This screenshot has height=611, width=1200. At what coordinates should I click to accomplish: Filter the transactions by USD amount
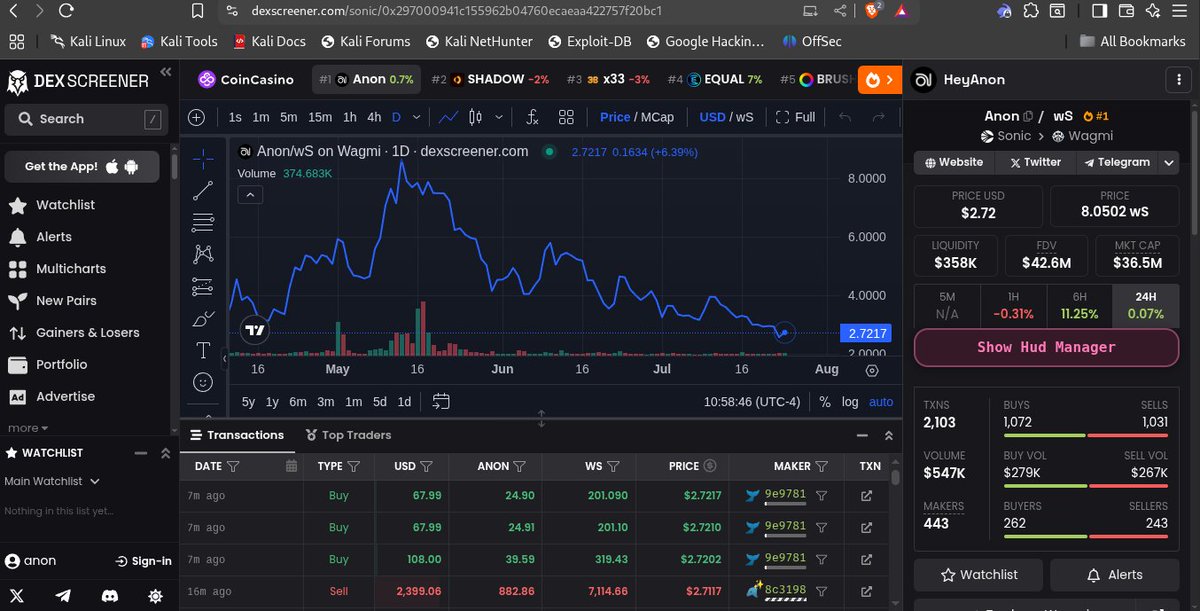click(427, 466)
